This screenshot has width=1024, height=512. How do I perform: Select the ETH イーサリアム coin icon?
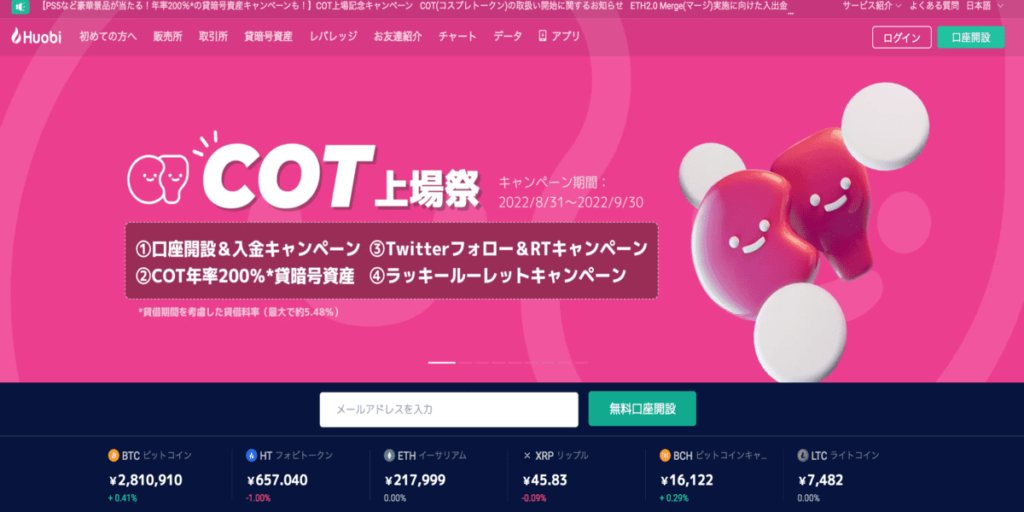click(x=390, y=455)
